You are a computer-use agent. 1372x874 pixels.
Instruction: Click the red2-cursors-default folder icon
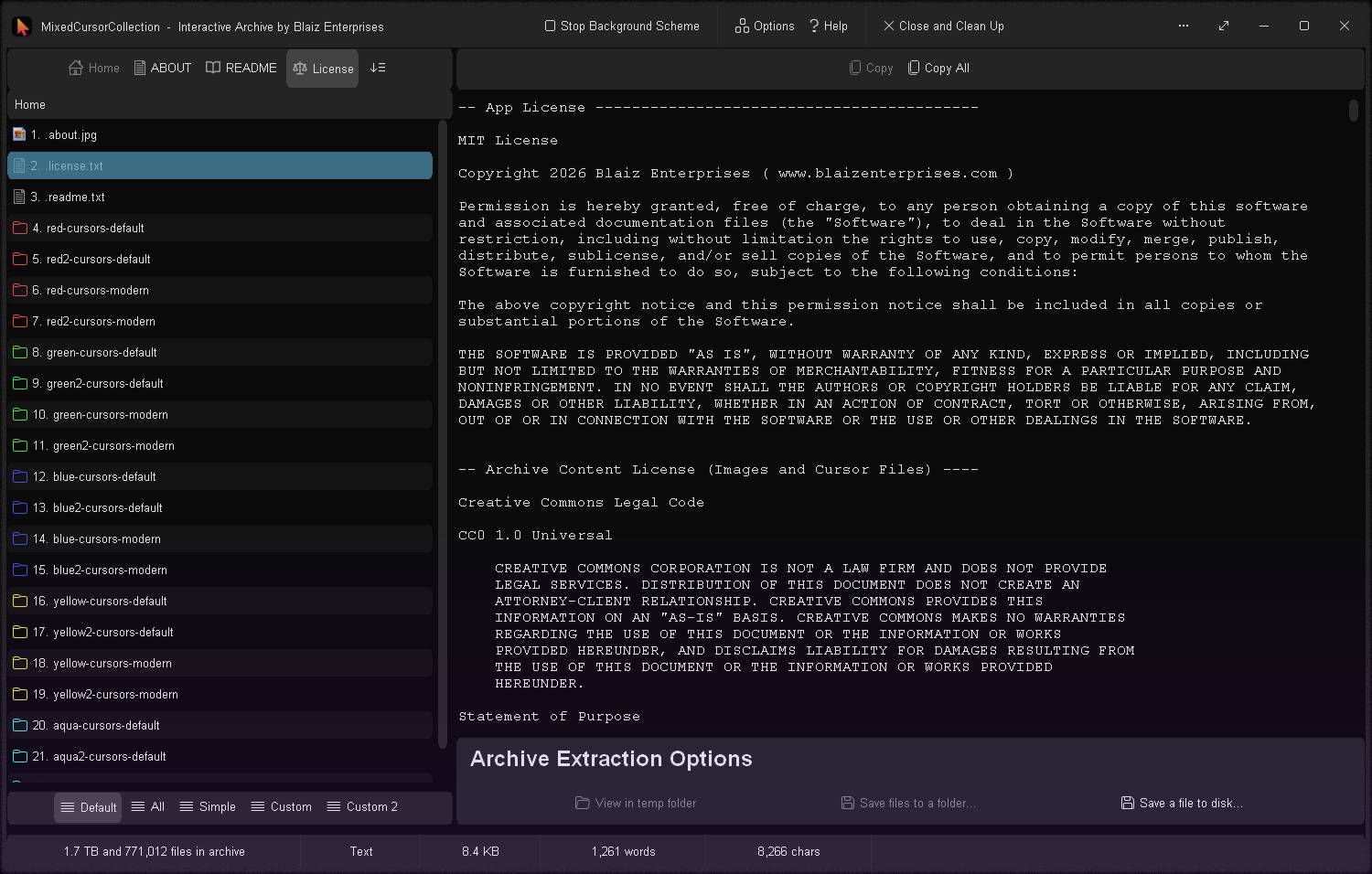[x=20, y=259]
